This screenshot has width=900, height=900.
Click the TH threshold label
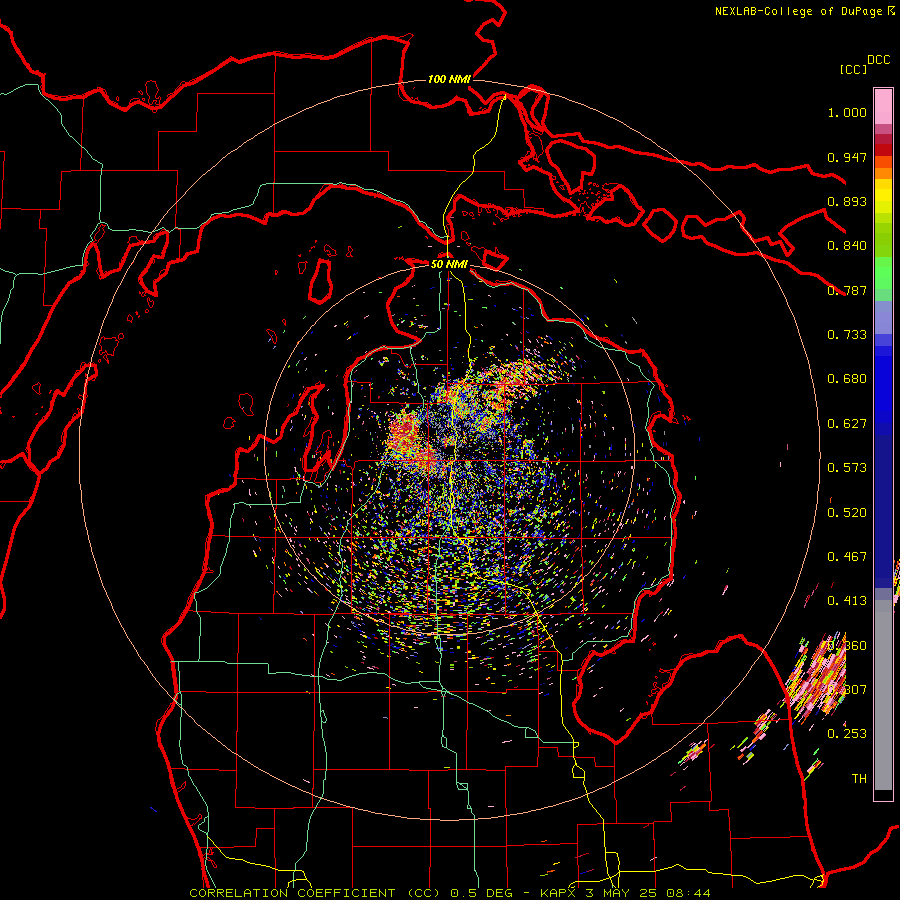coord(859,779)
